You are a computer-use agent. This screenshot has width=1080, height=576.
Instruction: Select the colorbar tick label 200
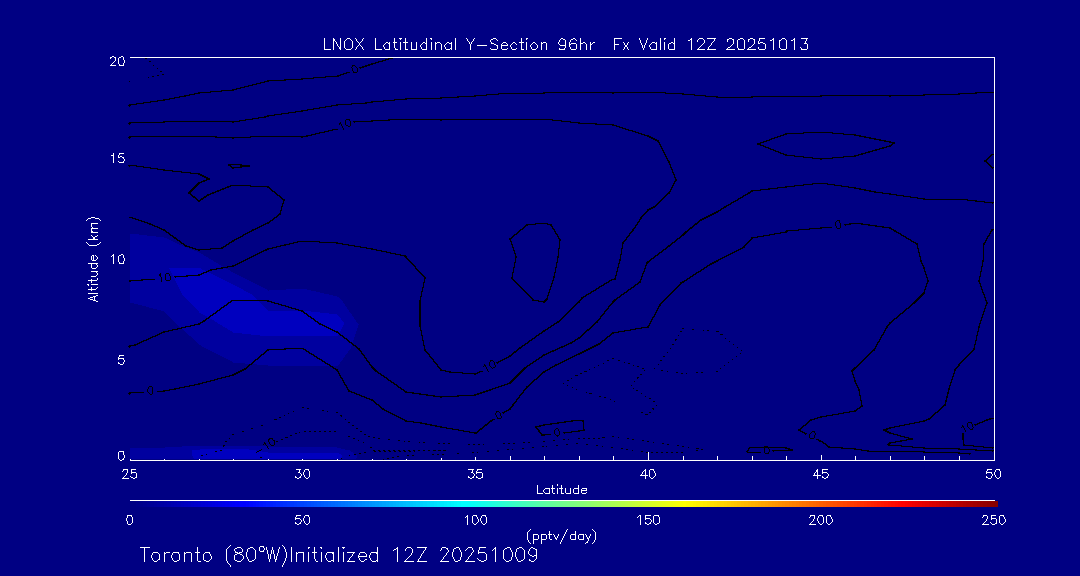tap(821, 520)
